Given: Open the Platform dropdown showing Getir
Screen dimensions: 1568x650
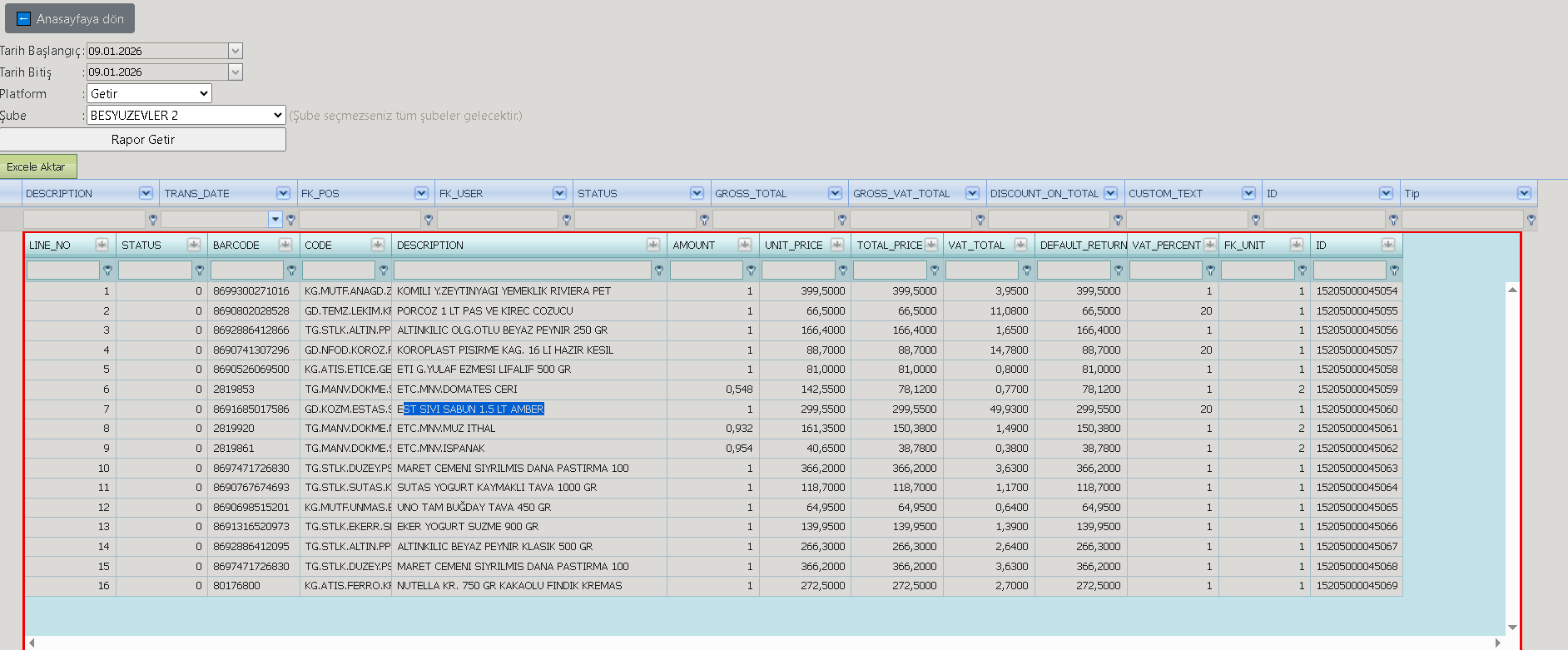Looking at the screenshot, I should (149, 93).
